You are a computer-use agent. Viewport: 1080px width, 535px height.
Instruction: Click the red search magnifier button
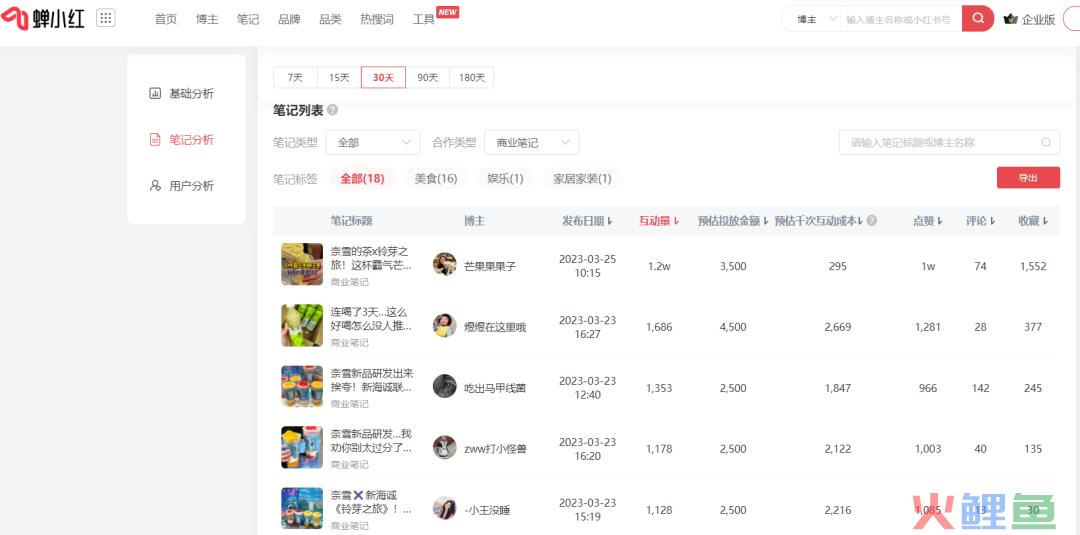click(x=978, y=19)
